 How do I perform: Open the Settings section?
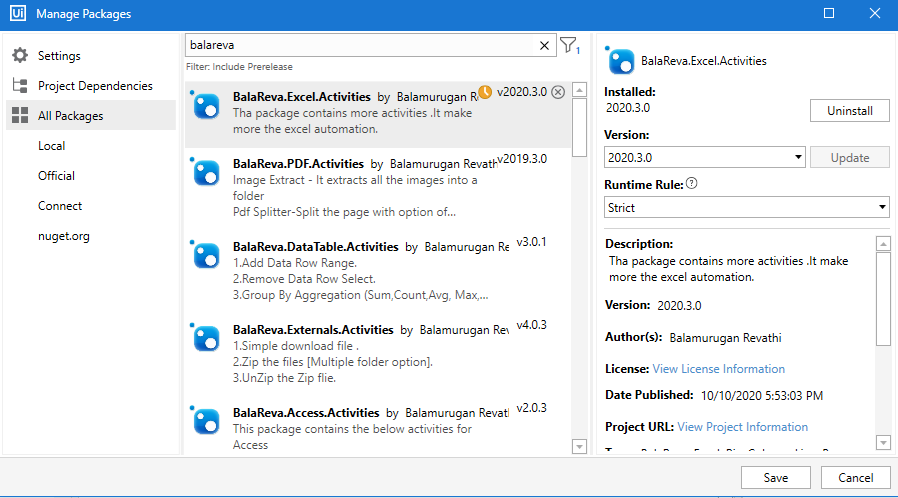pyautogui.click(x=59, y=56)
